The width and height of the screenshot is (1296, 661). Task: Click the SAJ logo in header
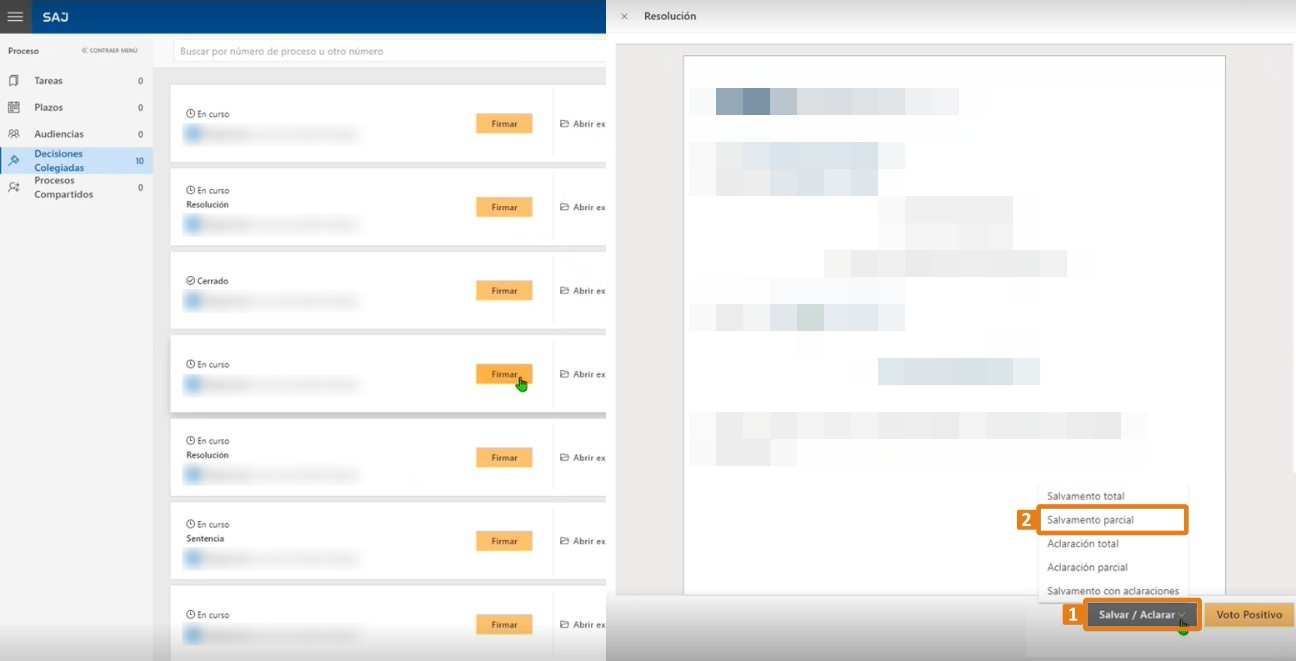click(x=55, y=17)
